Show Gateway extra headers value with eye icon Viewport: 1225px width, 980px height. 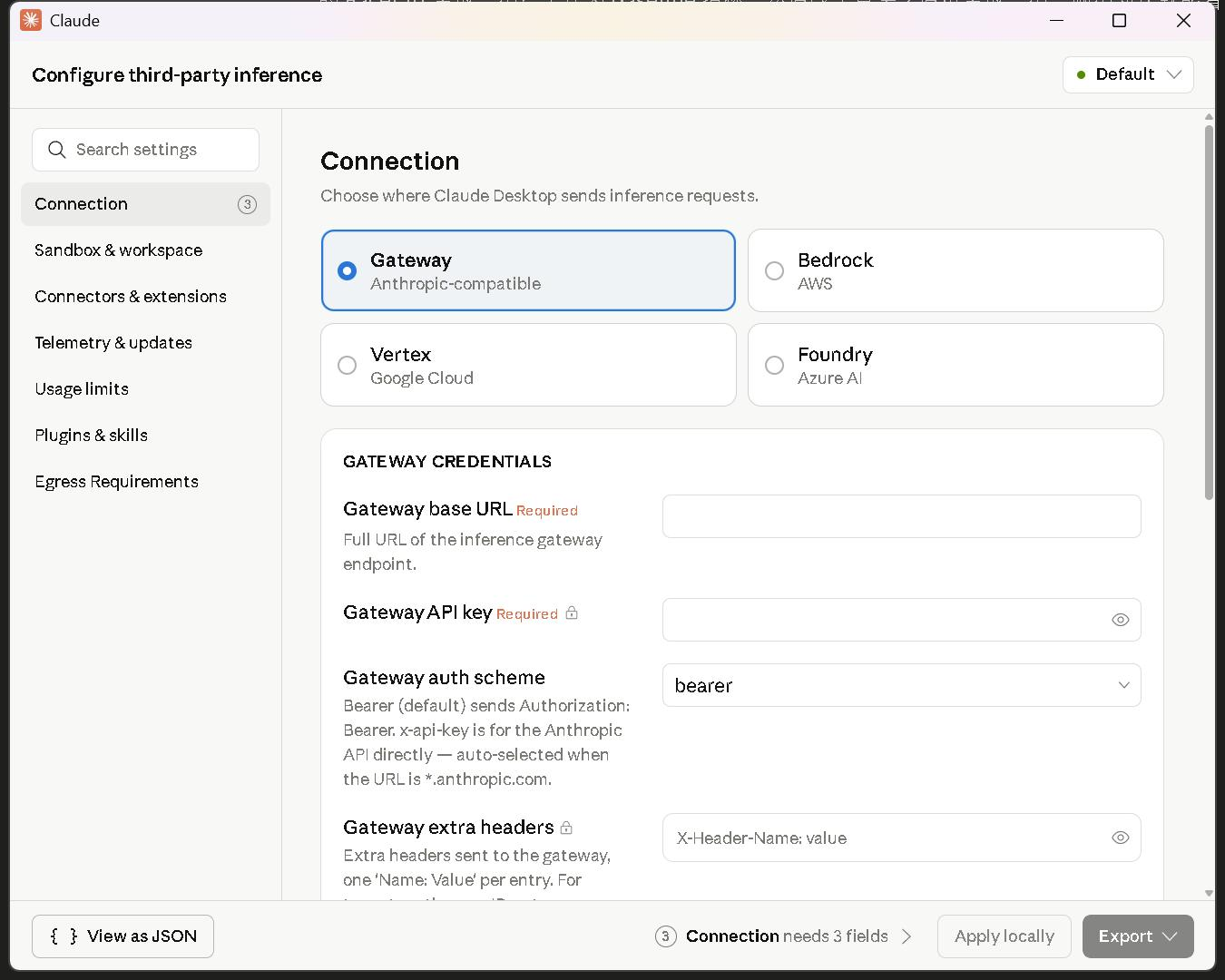click(x=1121, y=838)
